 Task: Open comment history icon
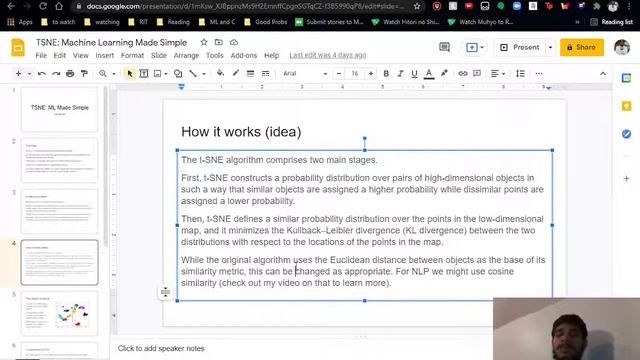[x=444, y=47]
